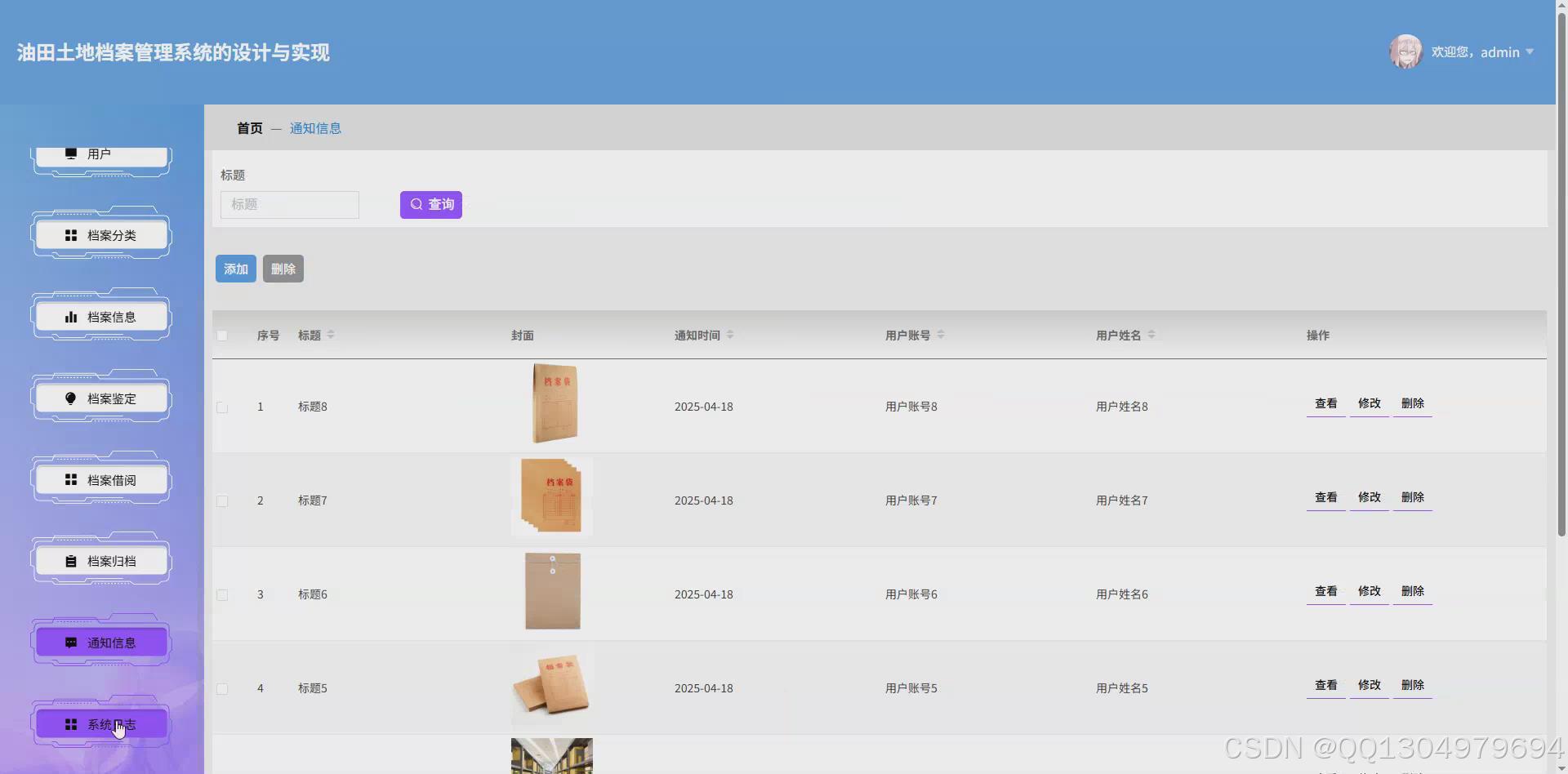The height and width of the screenshot is (774, 1568).
Task: Click the blue 添加 button
Action: 236,269
